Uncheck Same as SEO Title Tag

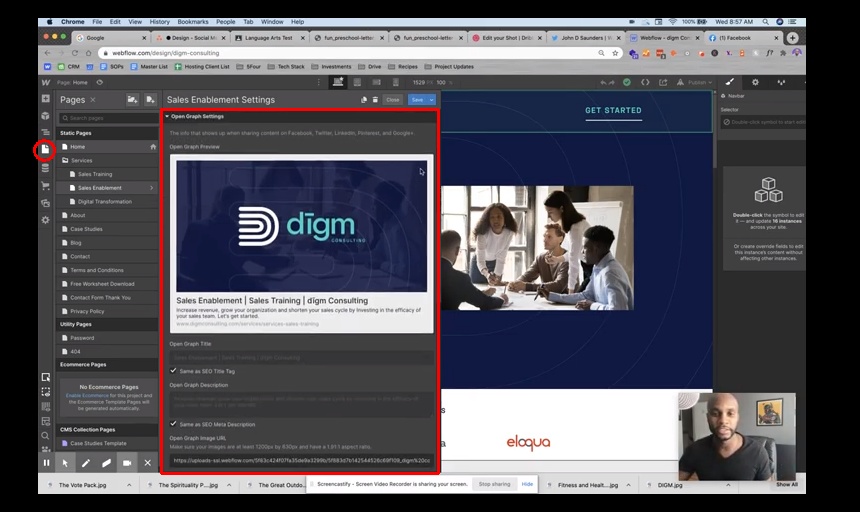[173, 371]
